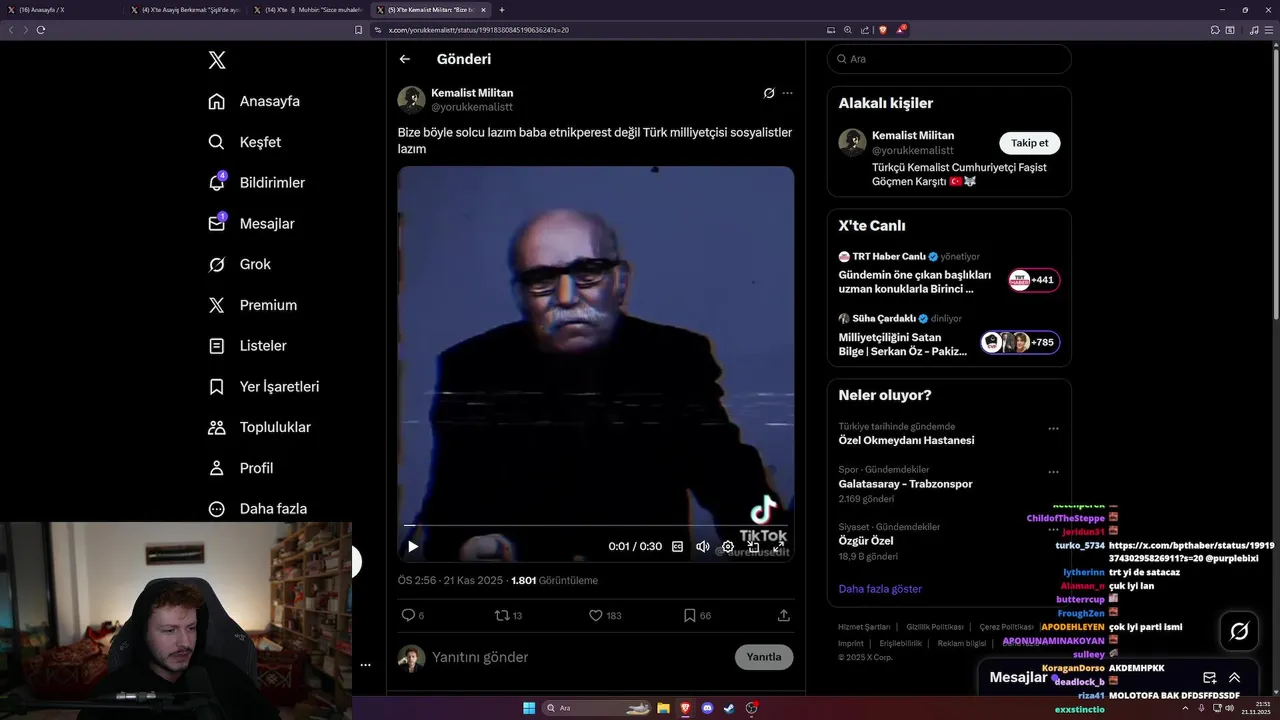Open TRT Haber Canlı live broadcast
The height and width of the screenshot is (720, 1280).
pyautogui.click(x=949, y=273)
